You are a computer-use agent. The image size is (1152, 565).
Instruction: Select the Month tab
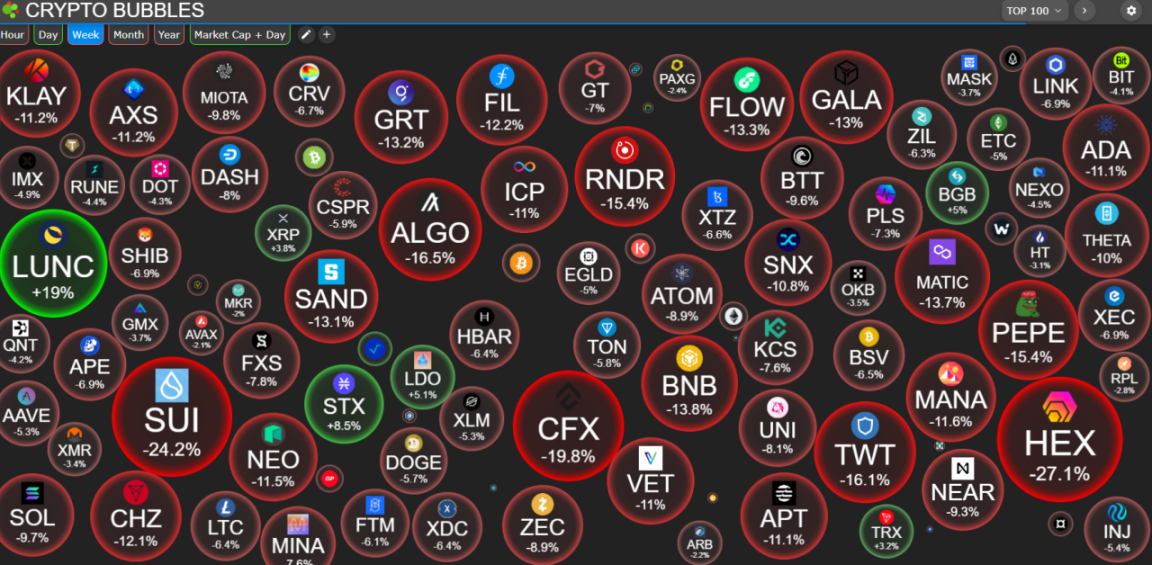129,35
